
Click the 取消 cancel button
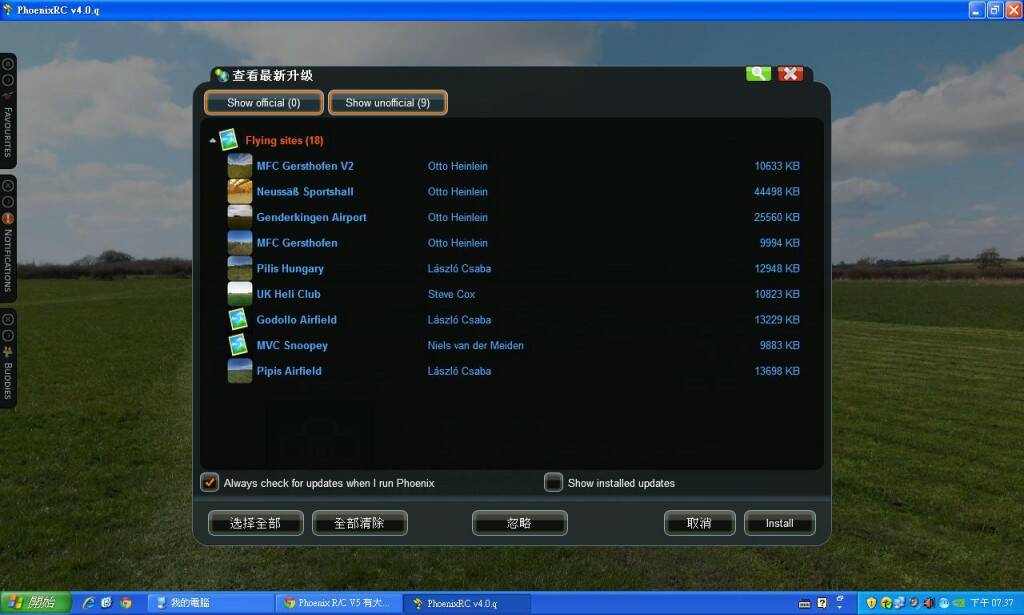point(699,523)
